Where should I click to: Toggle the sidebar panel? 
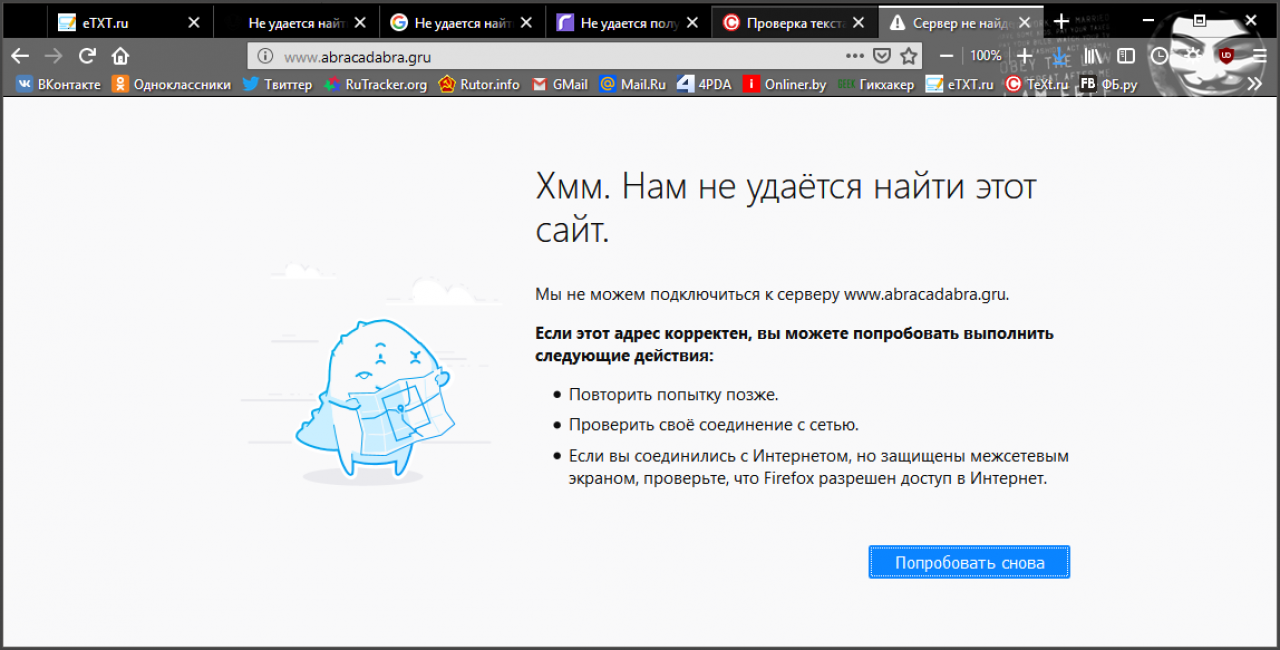pyautogui.click(x=1126, y=56)
